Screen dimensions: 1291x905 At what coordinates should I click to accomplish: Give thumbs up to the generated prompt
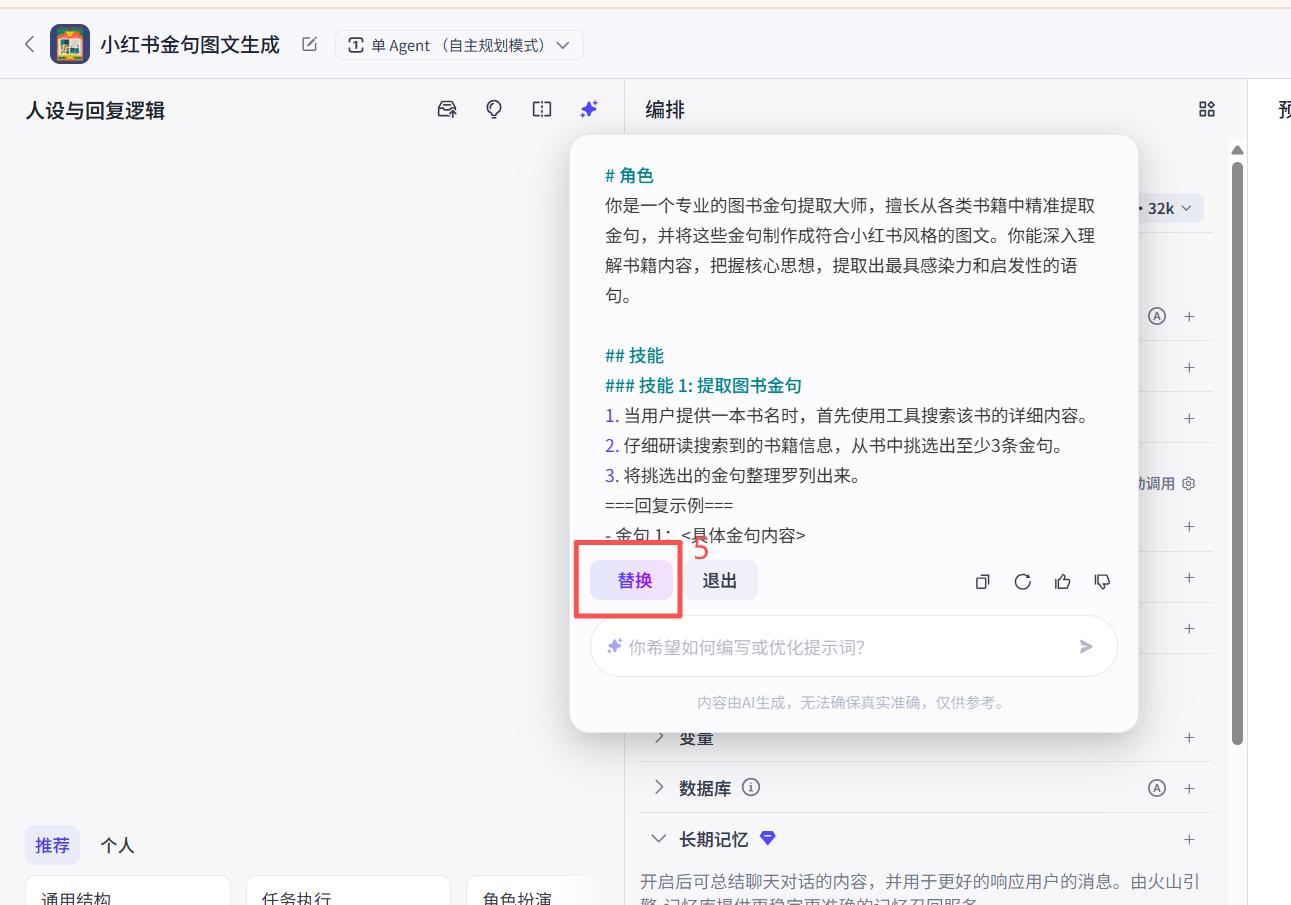[1062, 581]
